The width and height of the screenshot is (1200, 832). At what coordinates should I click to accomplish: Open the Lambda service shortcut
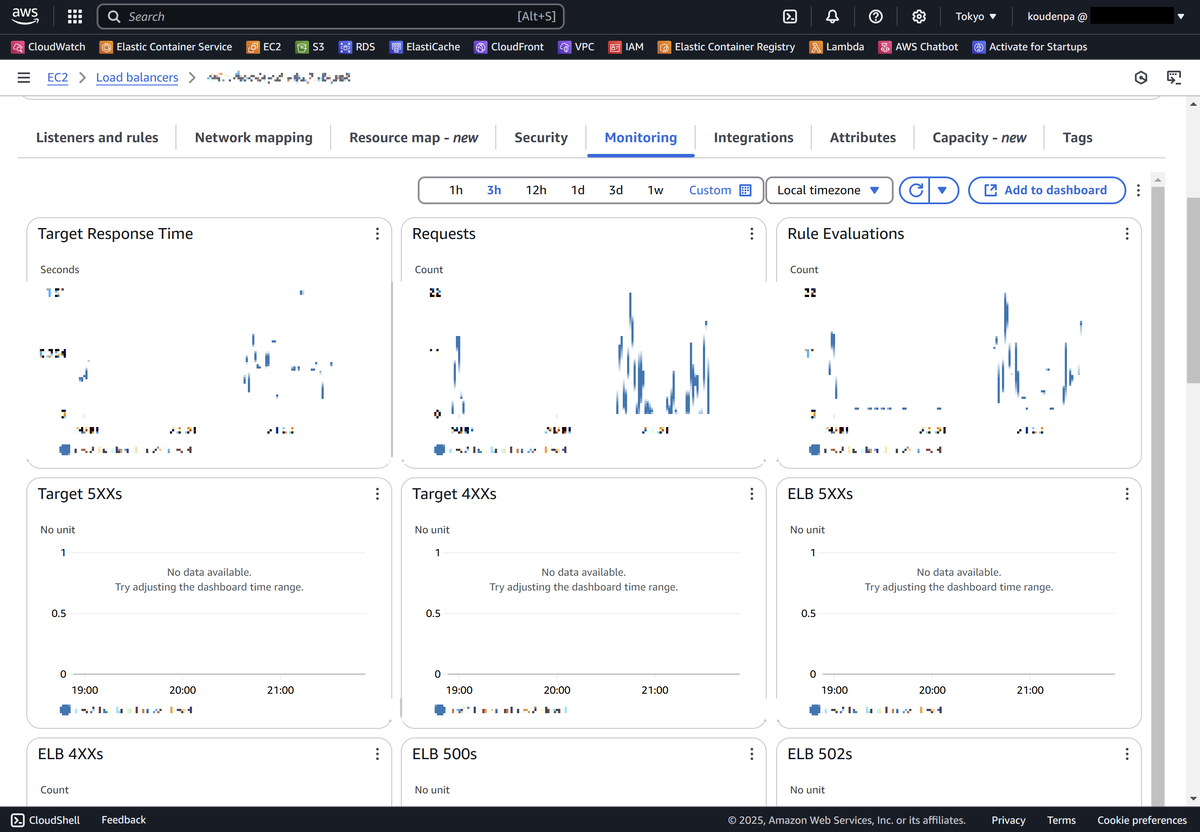point(837,46)
